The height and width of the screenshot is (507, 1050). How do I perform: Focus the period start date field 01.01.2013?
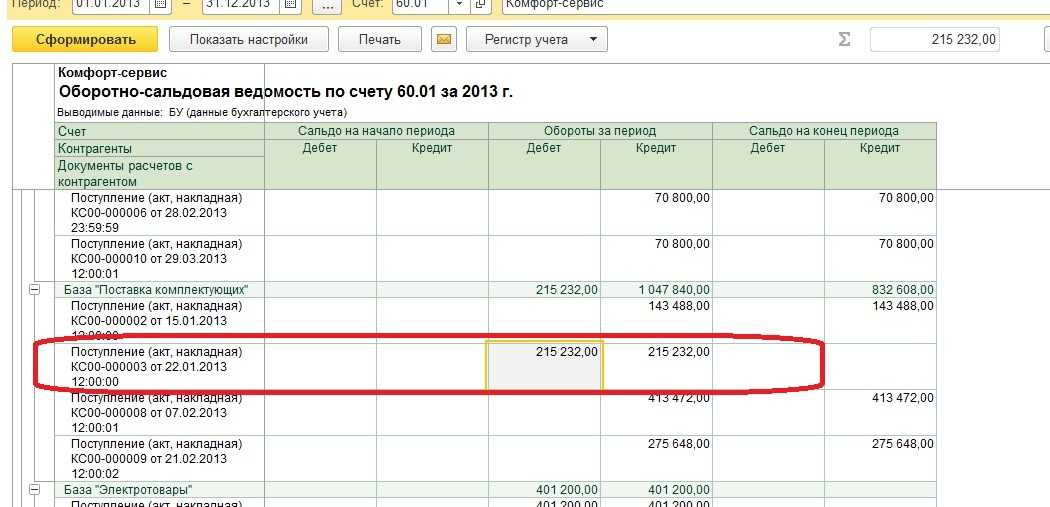click(x=112, y=4)
